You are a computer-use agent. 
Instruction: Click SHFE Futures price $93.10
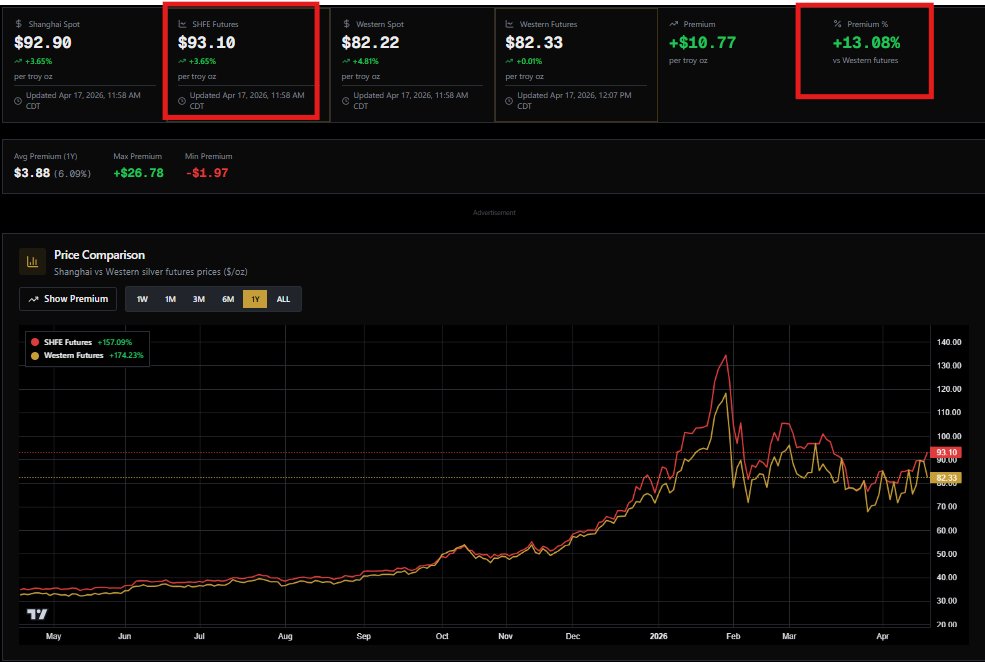206,43
